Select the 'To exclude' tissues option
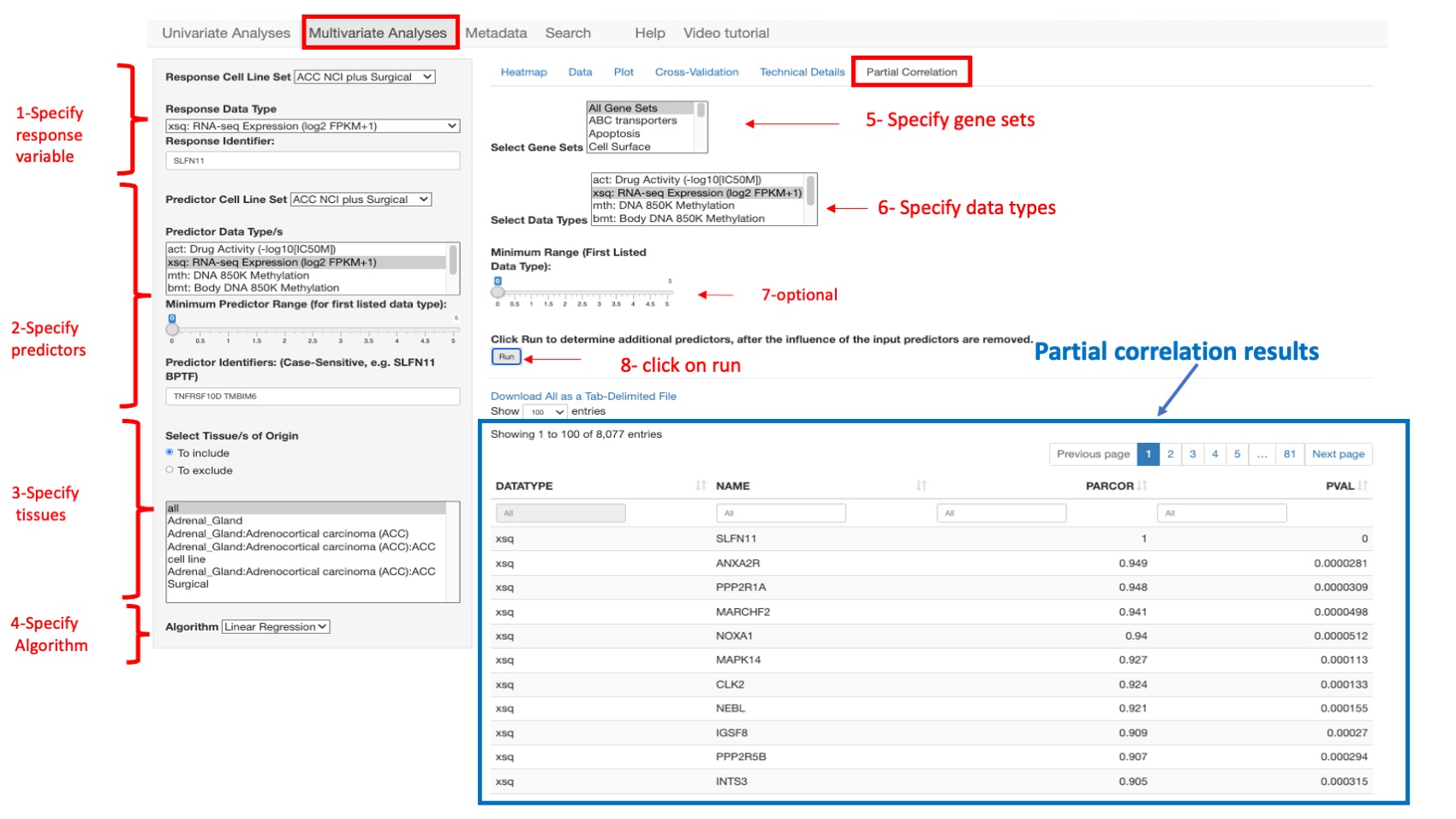The height and width of the screenshot is (819, 1456). (x=170, y=469)
